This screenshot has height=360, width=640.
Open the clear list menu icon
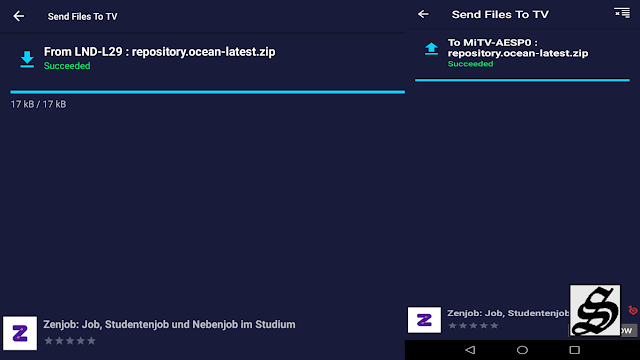(622, 13)
